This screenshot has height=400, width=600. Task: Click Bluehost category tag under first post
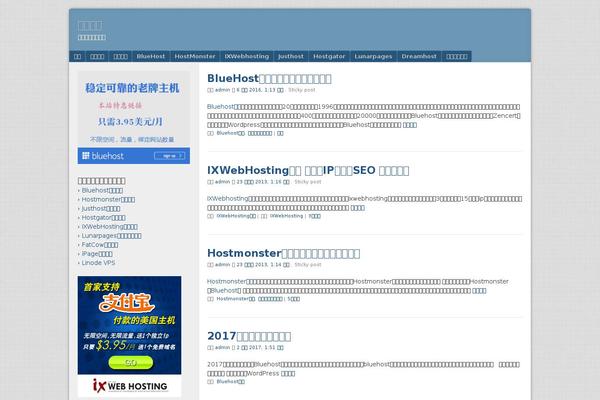tap(230, 133)
